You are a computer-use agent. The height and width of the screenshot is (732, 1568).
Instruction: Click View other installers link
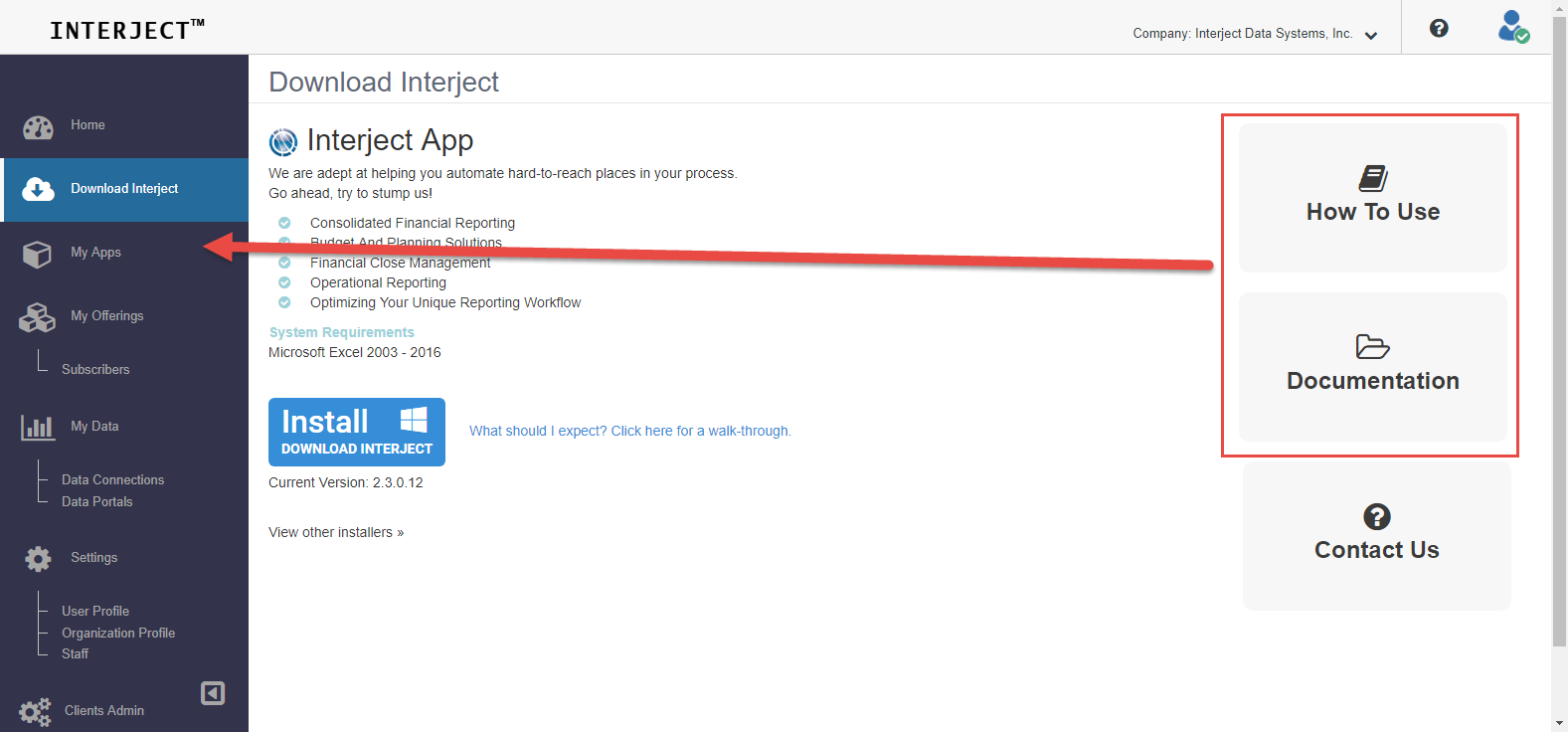coord(336,532)
